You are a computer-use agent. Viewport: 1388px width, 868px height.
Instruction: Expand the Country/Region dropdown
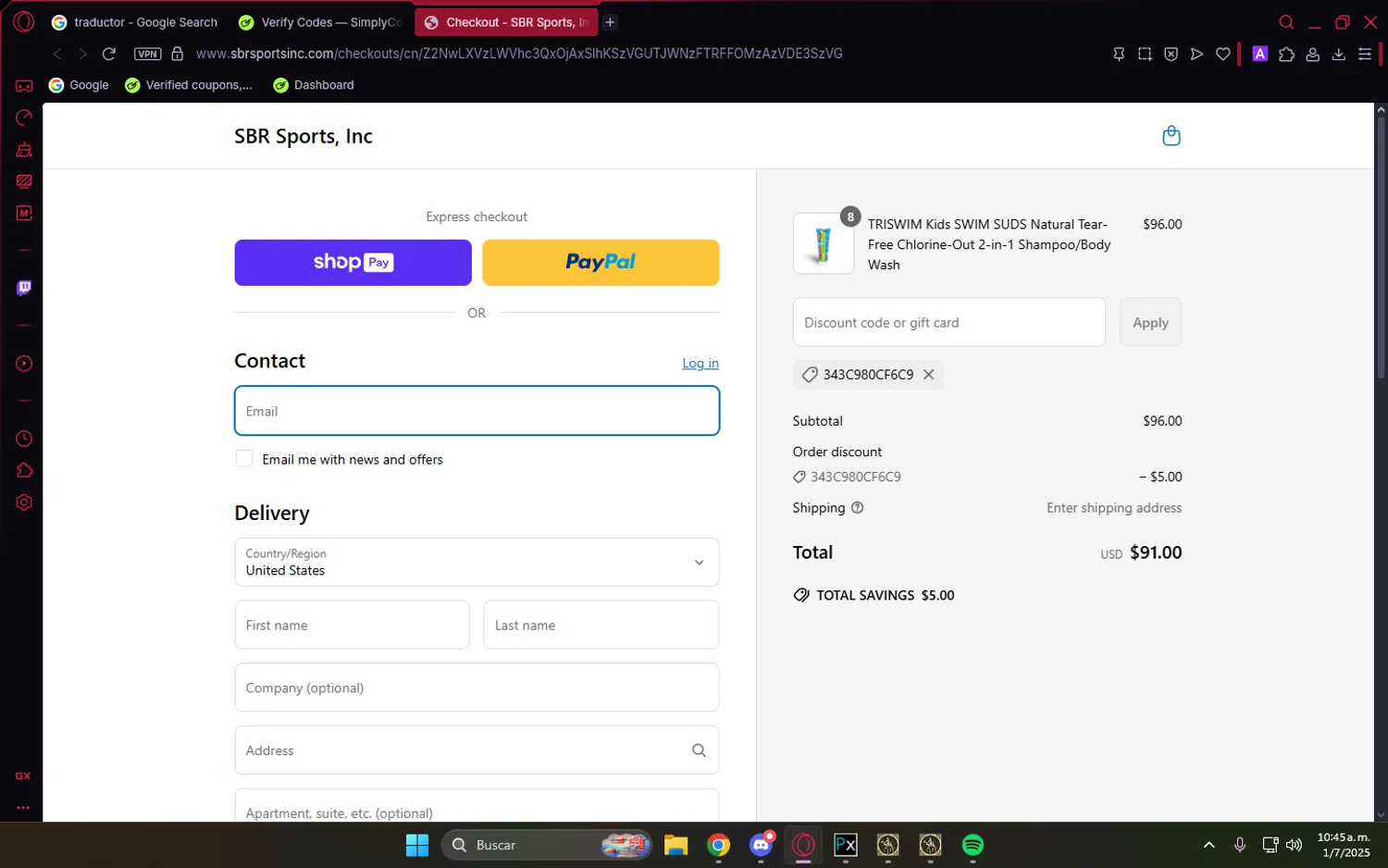coord(477,562)
